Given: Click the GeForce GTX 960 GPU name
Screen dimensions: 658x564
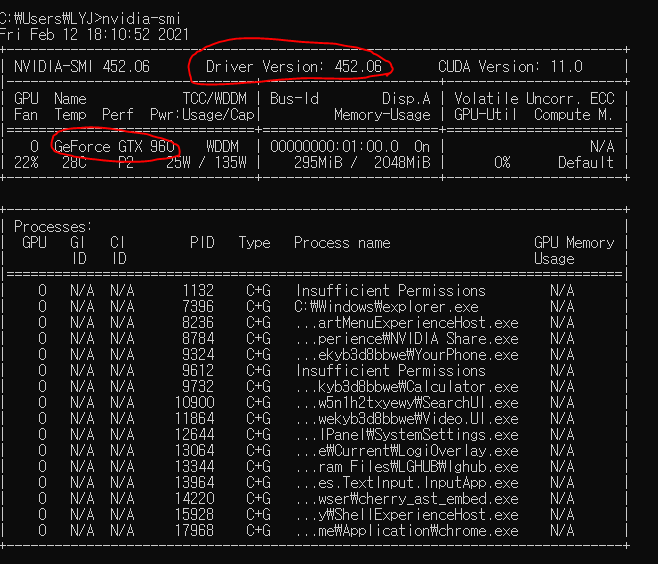Looking at the screenshot, I should [114, 146].
